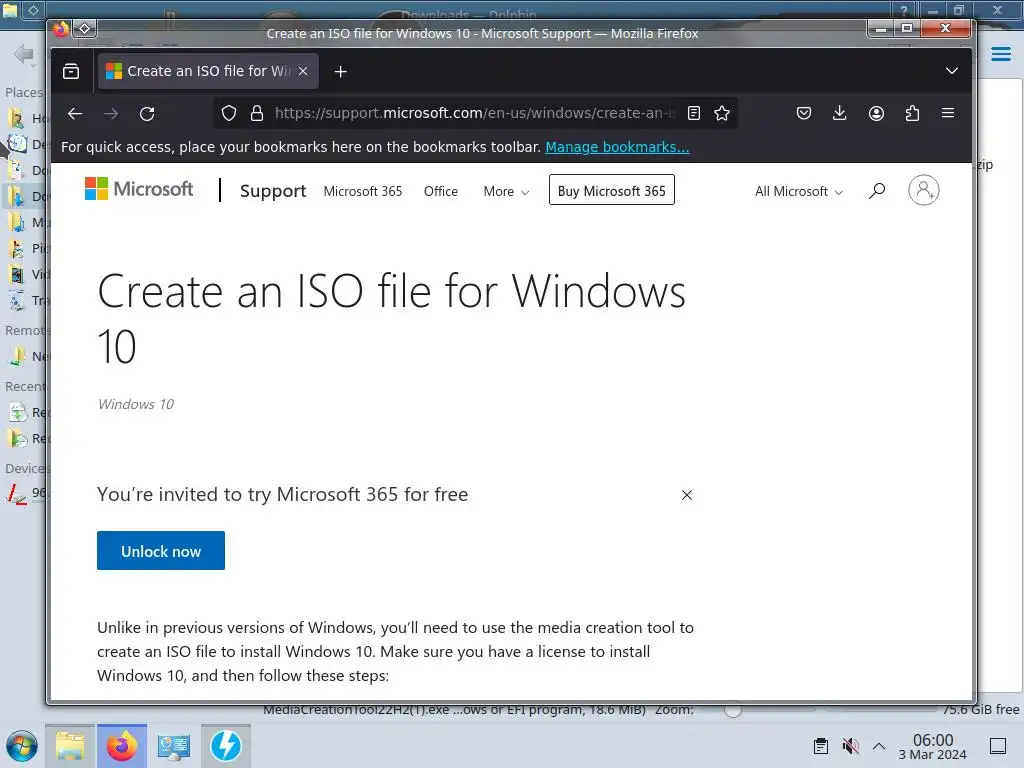1024x768 pixels.
Task: Open Firefox window menu icon in title bar
Action: tap(61, 29)
